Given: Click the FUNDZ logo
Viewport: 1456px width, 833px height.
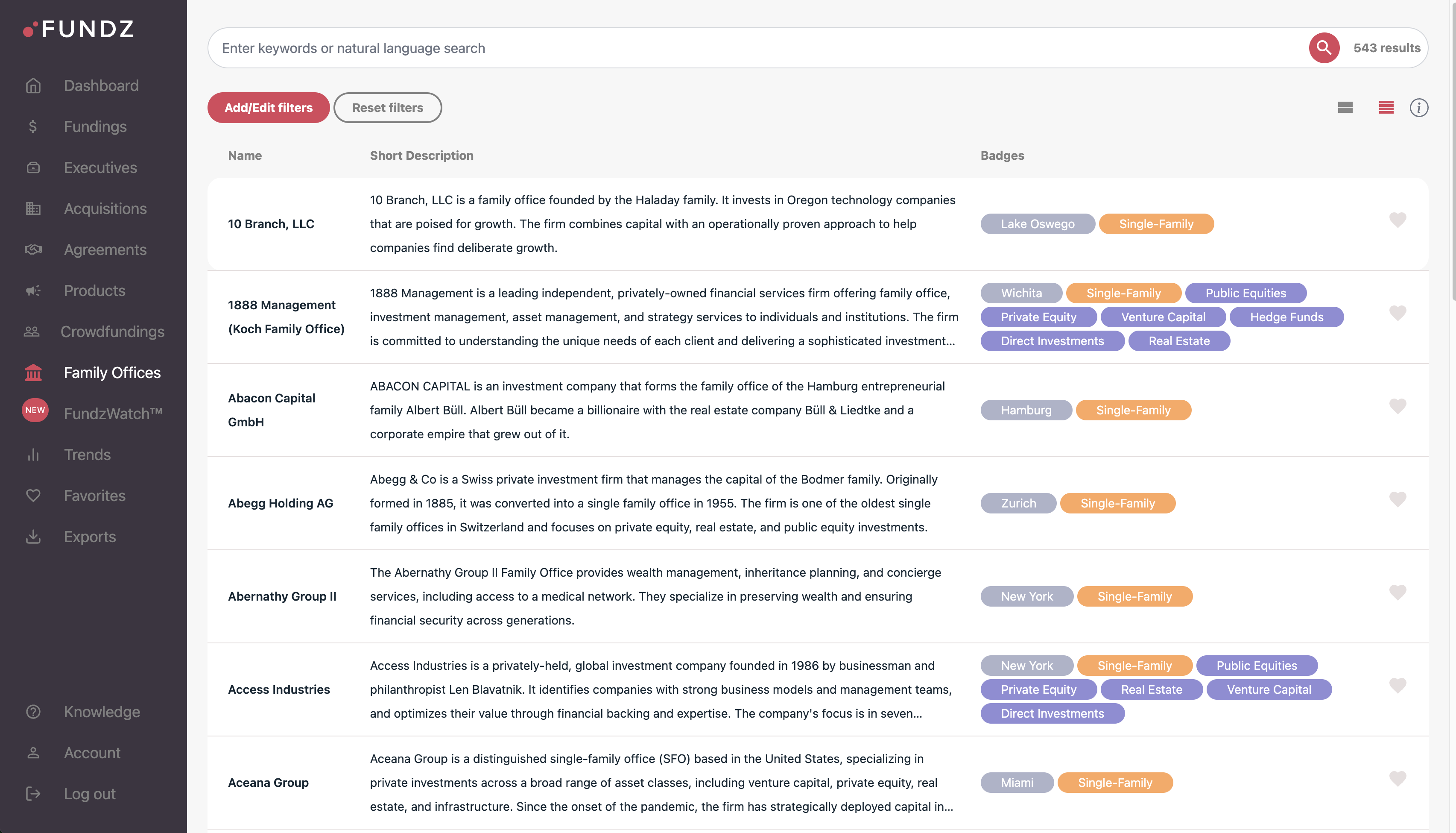Looking at the screenshot, I should (78, 29).
